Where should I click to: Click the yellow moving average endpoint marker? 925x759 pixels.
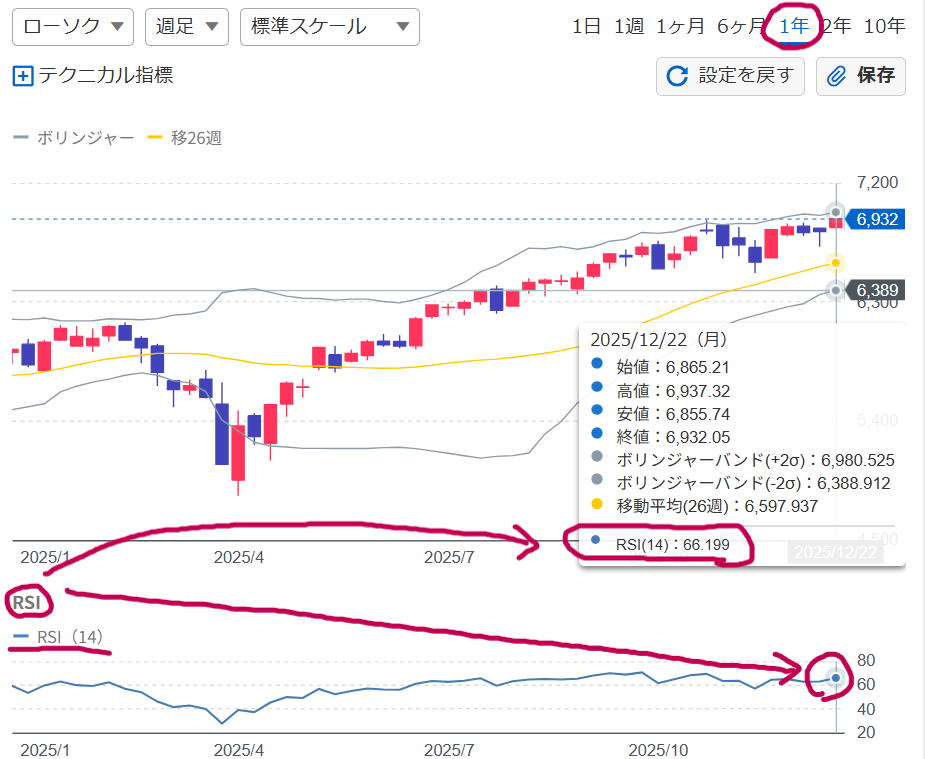835,263
